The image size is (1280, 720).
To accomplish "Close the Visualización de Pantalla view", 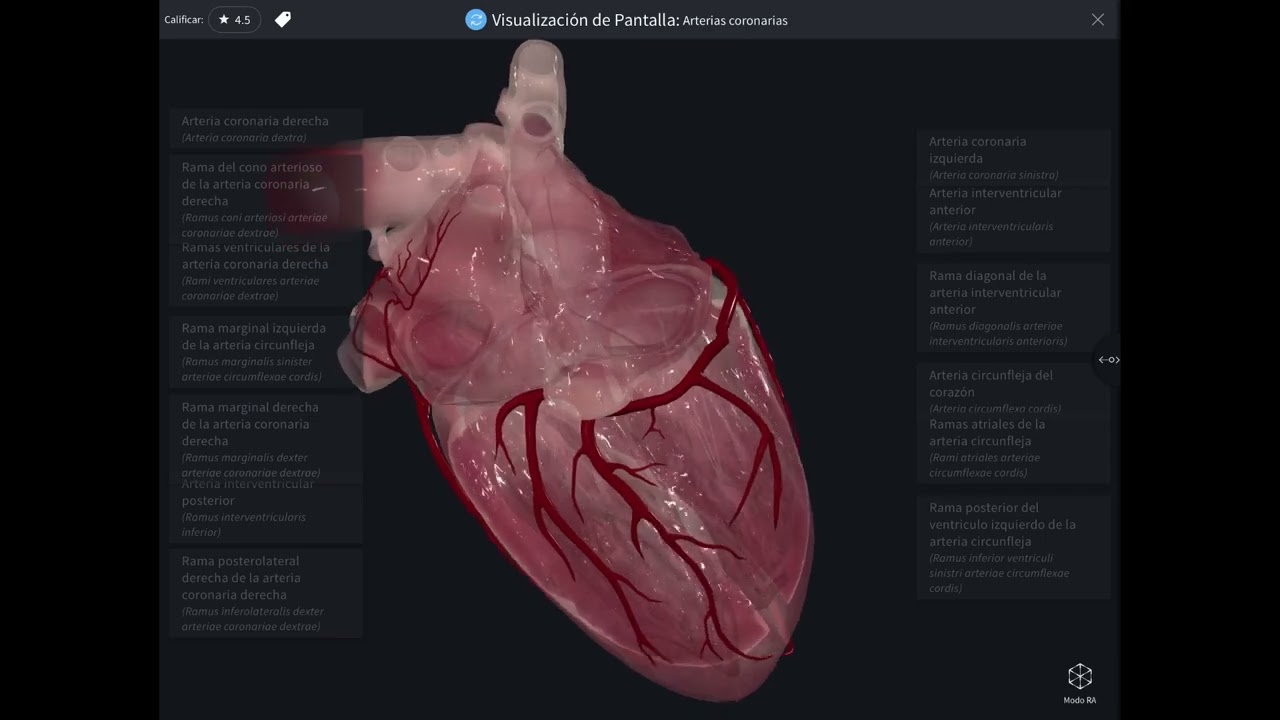I will point(1098,20).
